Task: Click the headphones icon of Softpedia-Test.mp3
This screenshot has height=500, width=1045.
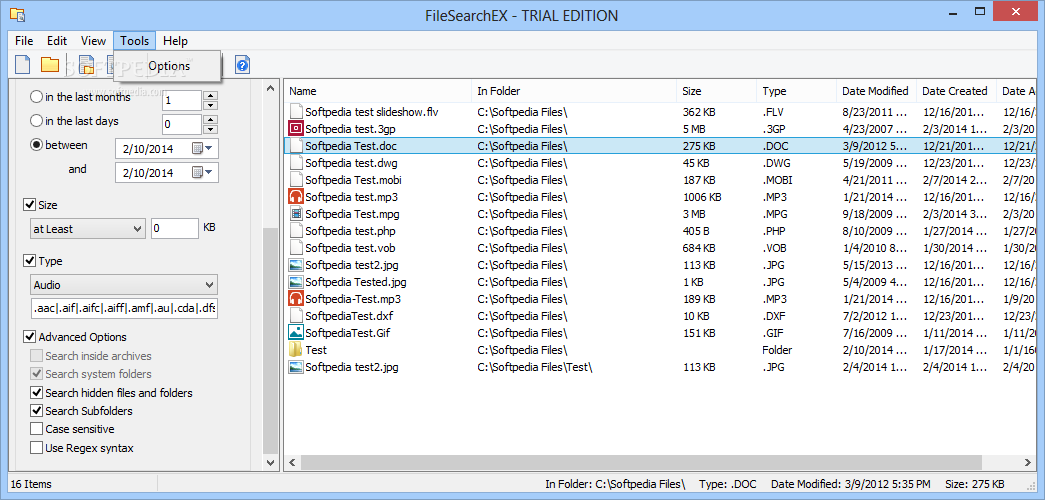Action: (x=296, y=299)
